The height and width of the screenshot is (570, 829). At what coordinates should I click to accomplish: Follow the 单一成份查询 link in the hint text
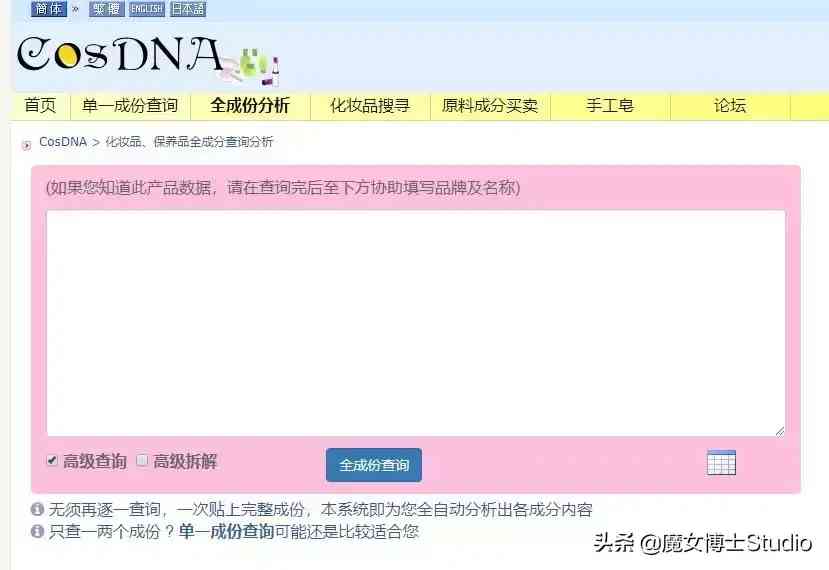pyautogui.click(x=226, y=531)
